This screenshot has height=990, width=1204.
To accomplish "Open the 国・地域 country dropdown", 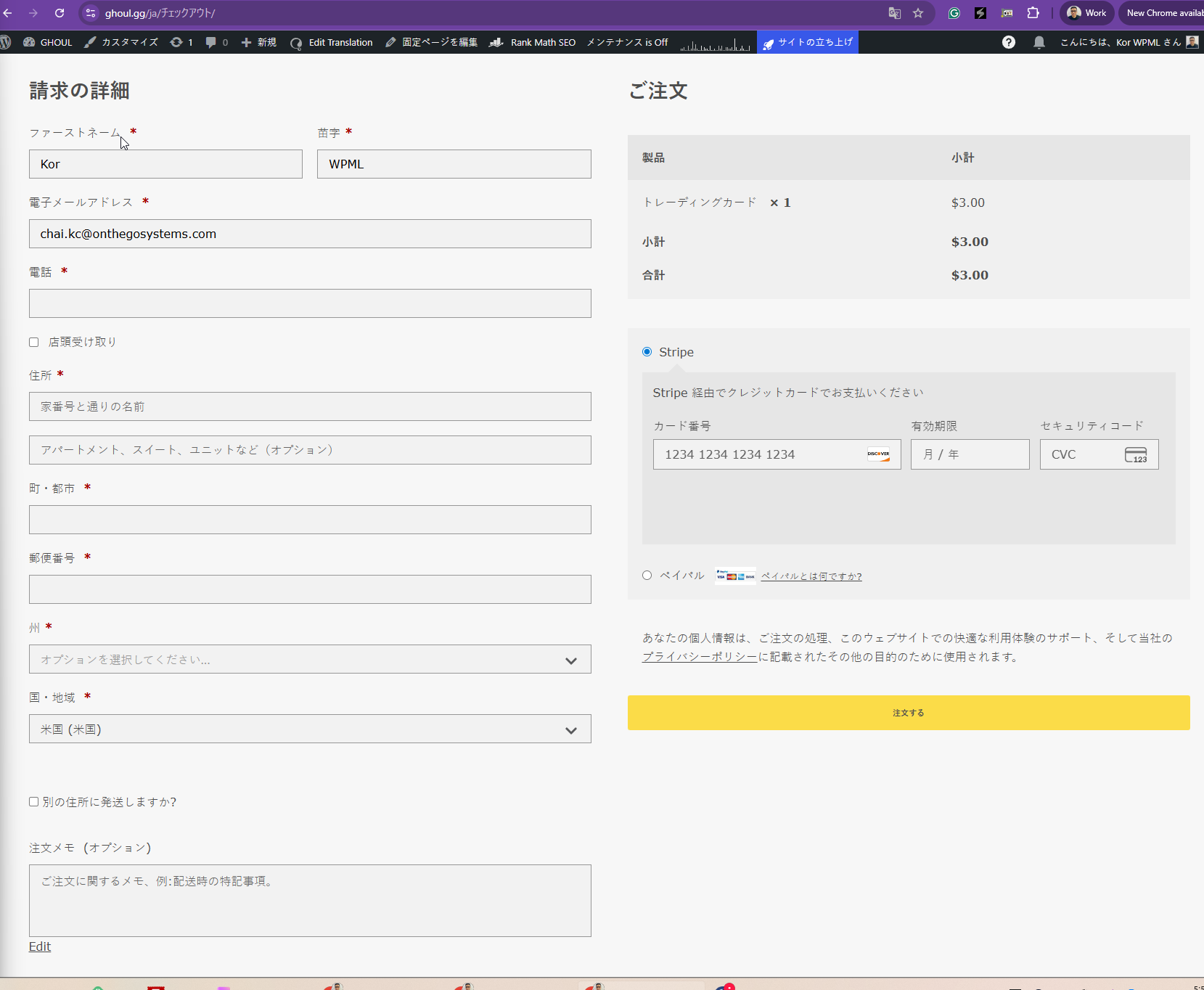I will click(x=310, y=729).
